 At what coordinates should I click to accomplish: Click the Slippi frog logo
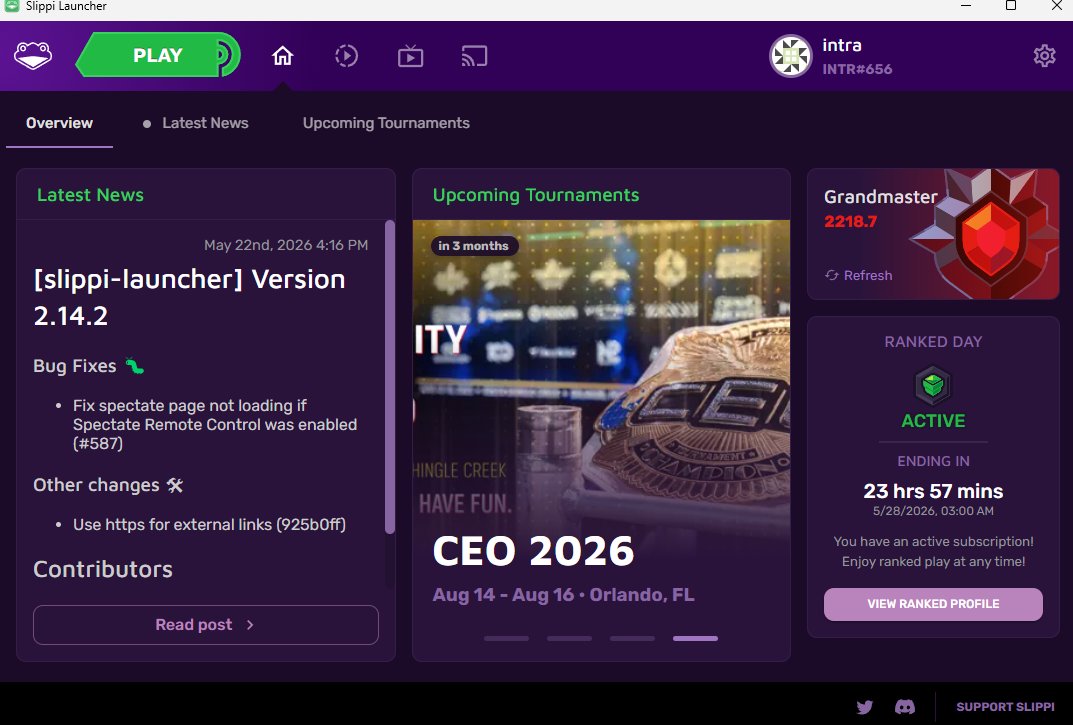pyautogui.click(x=33, y=55)
